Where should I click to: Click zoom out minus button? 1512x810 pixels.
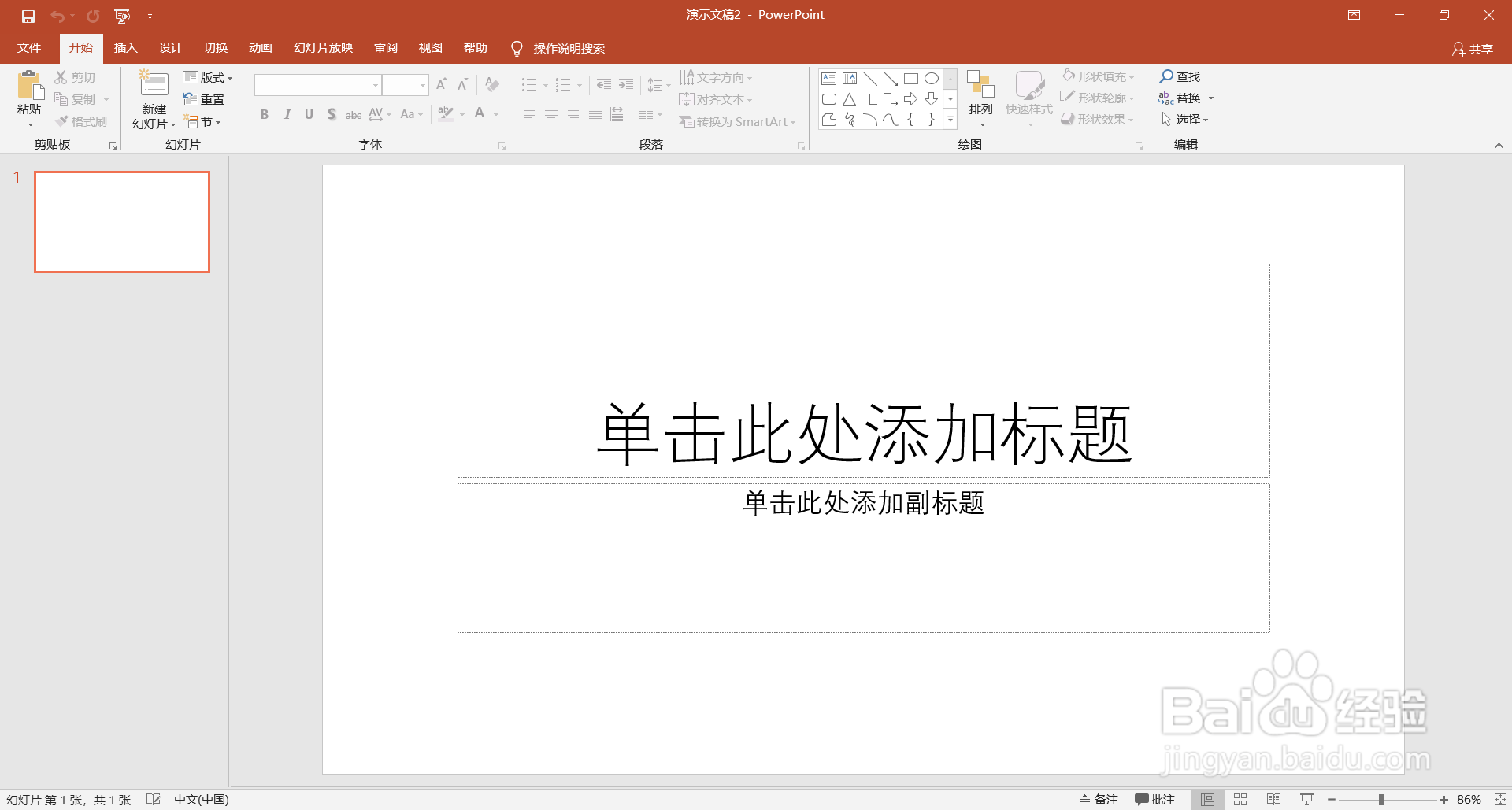1332,800
